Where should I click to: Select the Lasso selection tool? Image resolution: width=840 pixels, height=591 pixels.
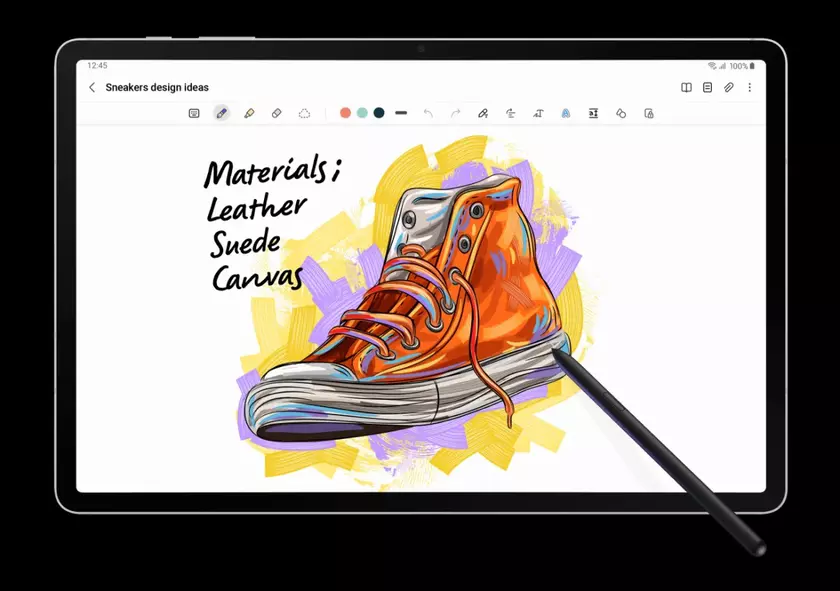304,113
